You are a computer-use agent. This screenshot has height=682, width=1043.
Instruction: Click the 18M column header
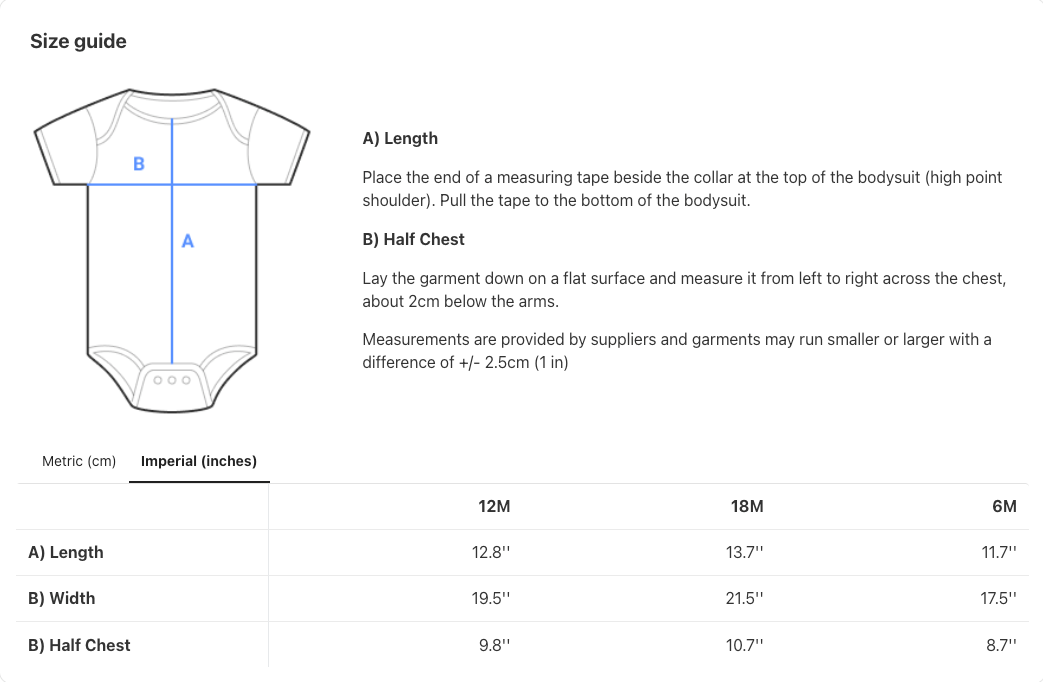click(747, 506)
